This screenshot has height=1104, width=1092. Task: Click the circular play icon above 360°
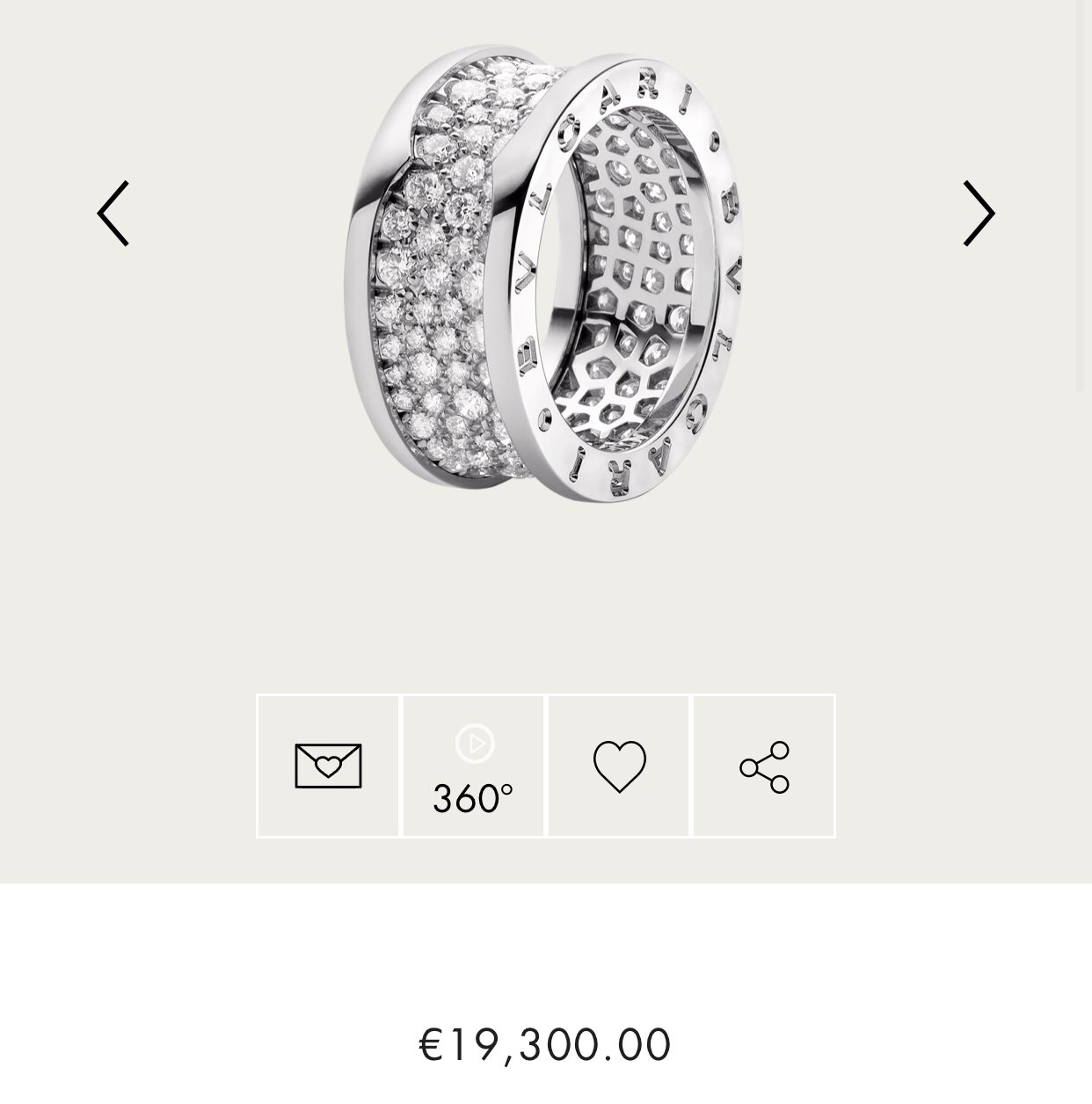click(x=475, y=744)
